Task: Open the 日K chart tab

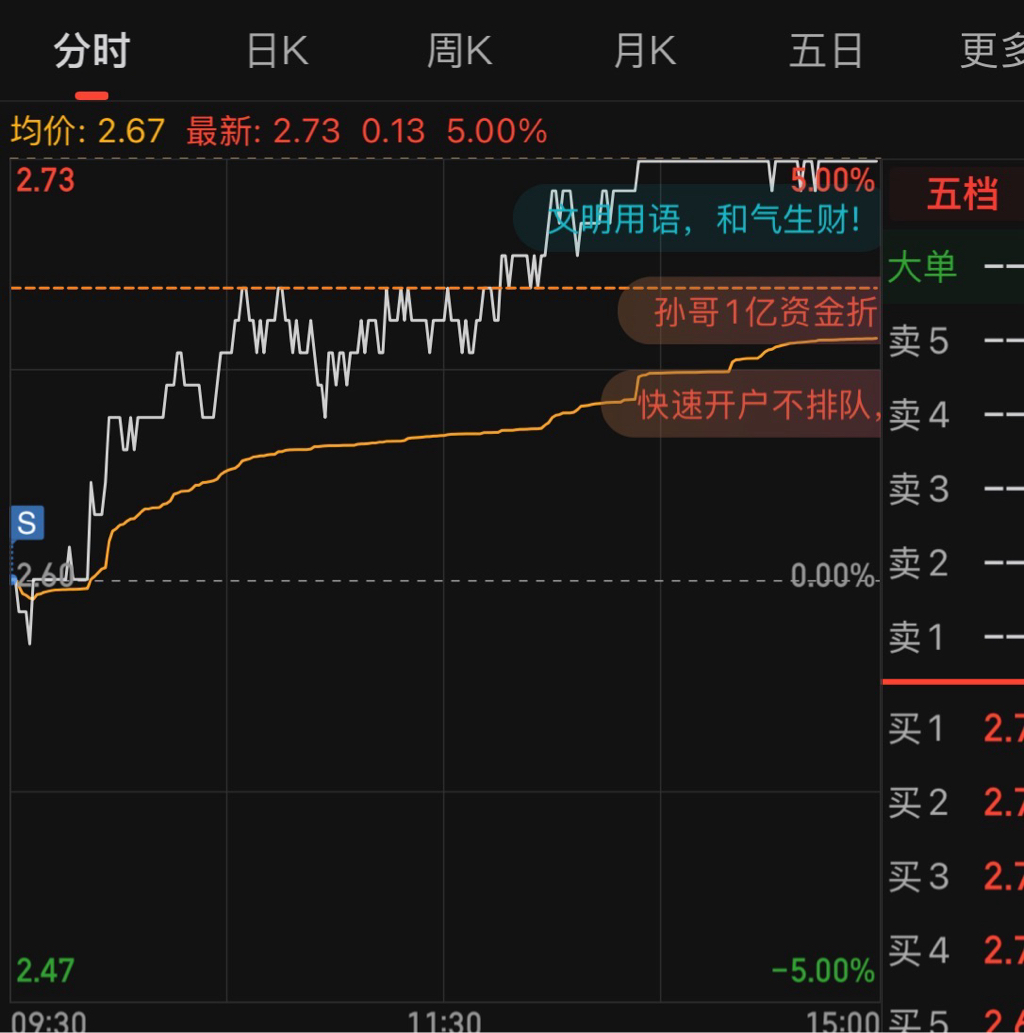Action: (x=277, y=51)
